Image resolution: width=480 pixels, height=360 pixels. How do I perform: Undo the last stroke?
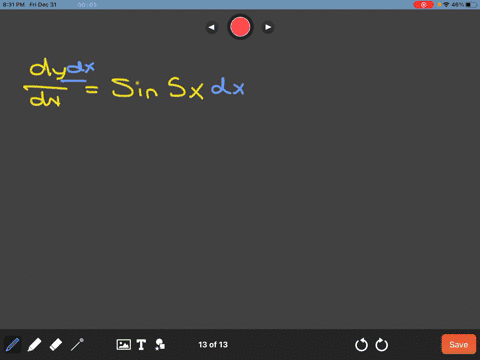(x=361, y=345)
